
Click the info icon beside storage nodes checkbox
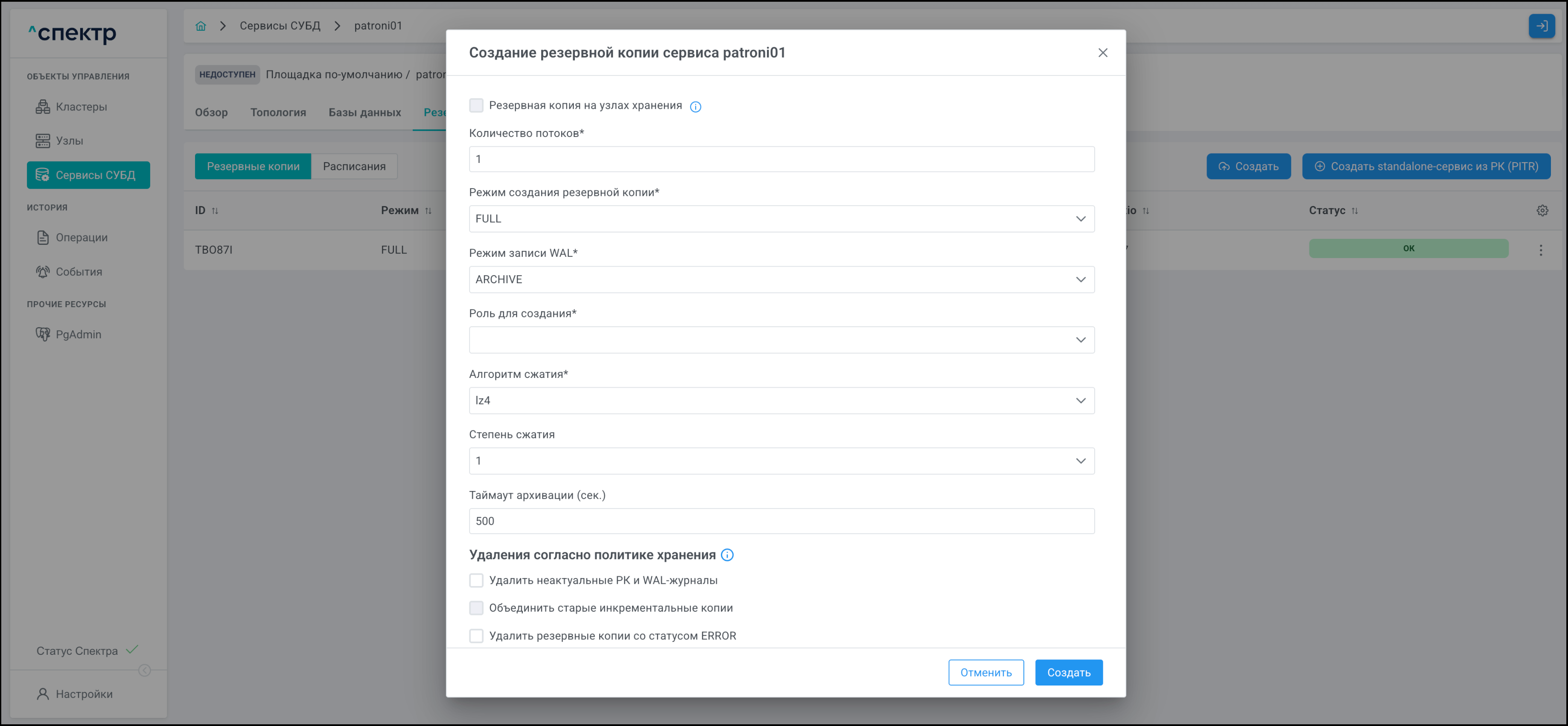[x=695, y=107]
